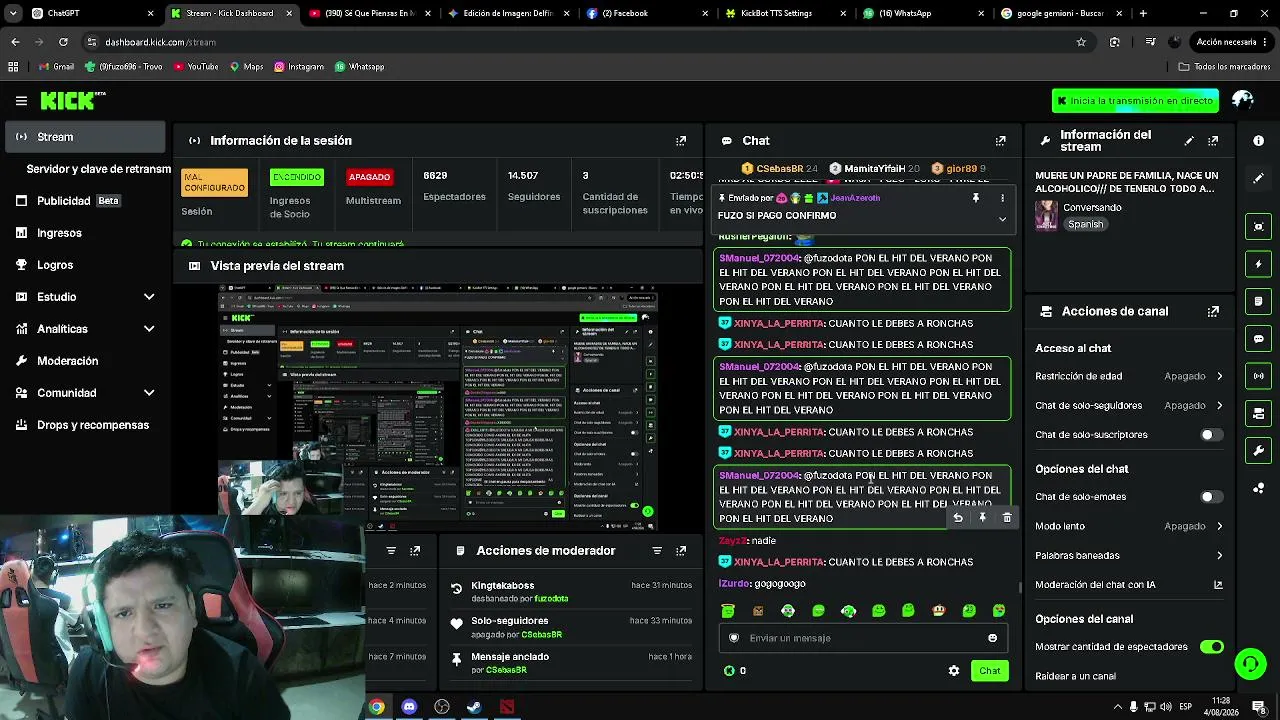Open Modo lento options
The height and width of the screenshot is (720, 1280).
(x=1129, y=526)
